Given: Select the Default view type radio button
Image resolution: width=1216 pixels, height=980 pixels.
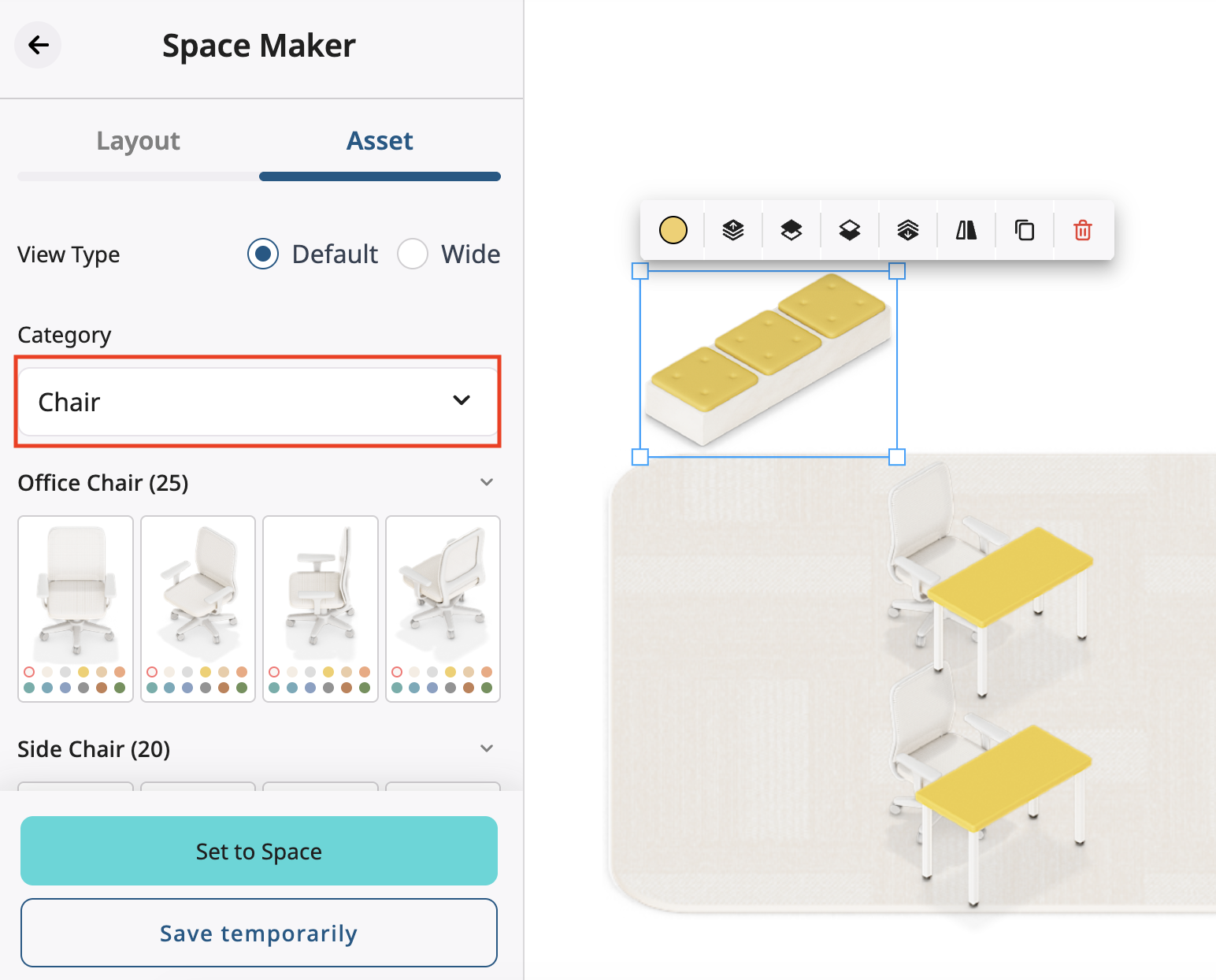Looking at the screenshot, I should pos(262,254).
